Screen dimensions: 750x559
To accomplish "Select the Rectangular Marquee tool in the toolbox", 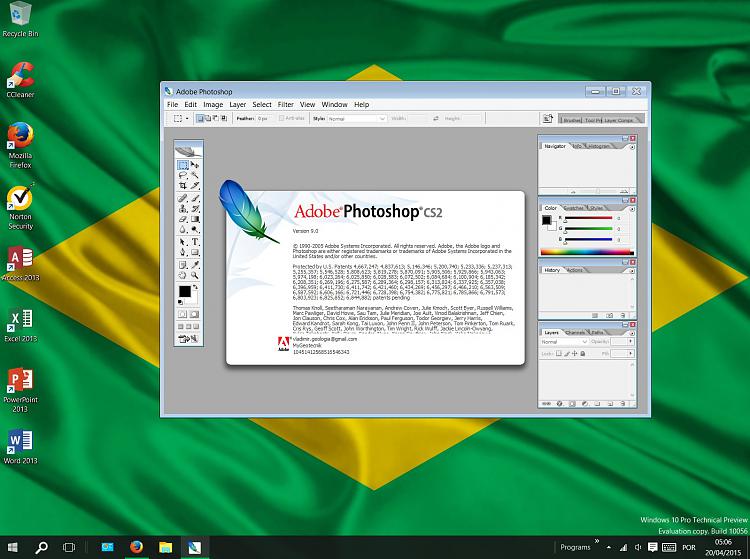I will point(182,165).
